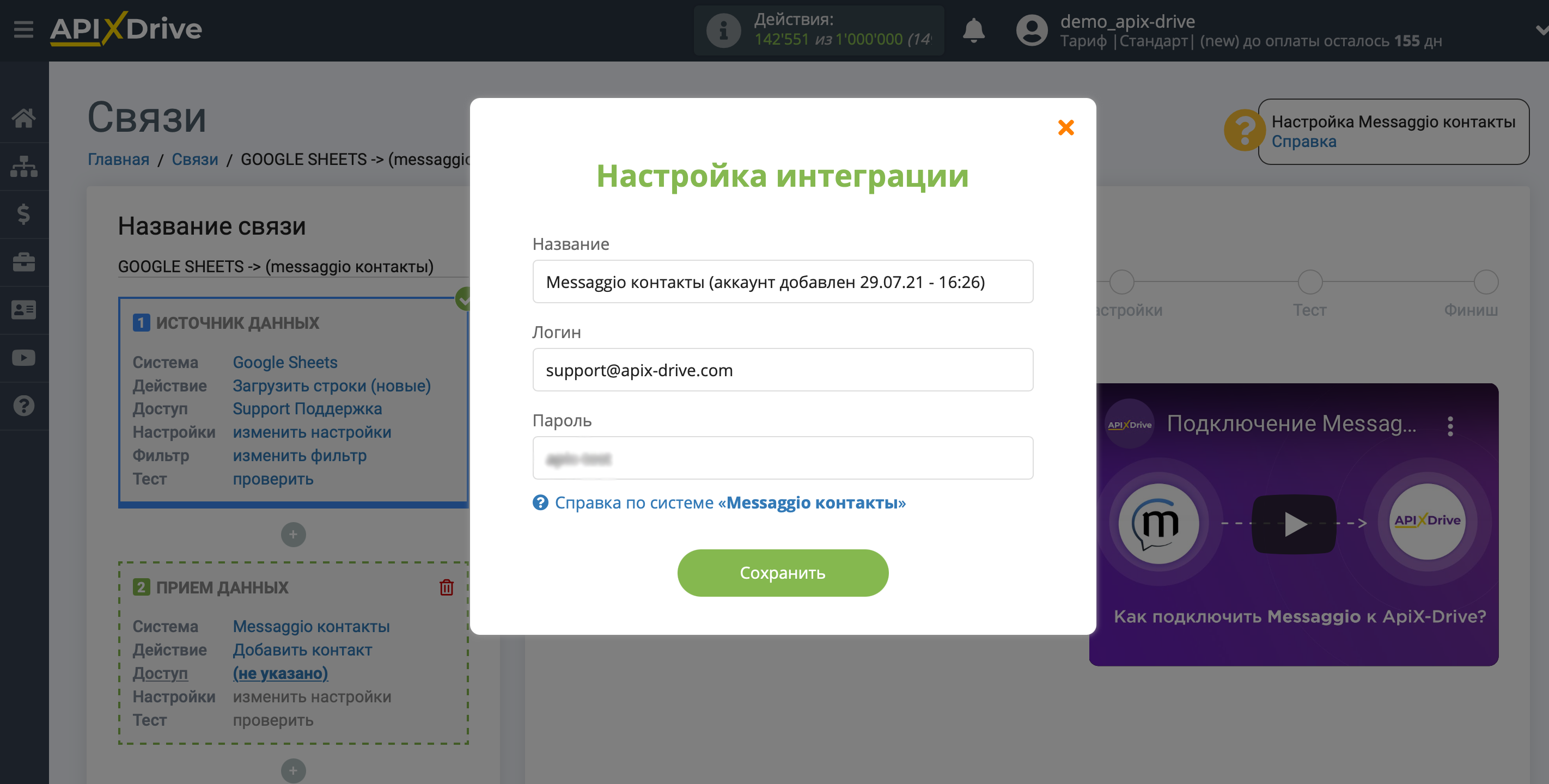This screenshot has height=784, width=1549.
Task: Open the home icon in sidebar
Action: [23, 119]
